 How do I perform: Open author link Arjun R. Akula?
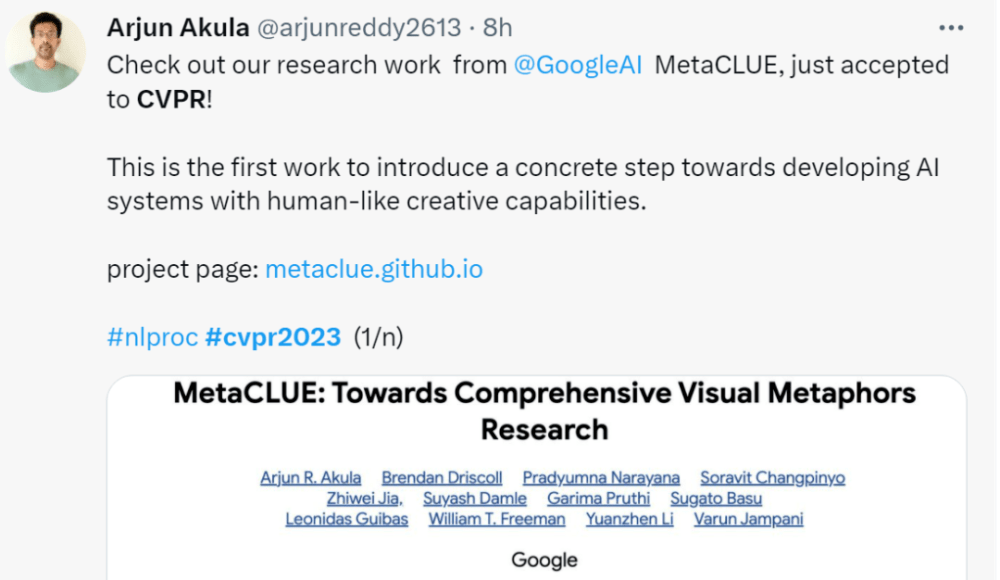(x=311, y=478)
